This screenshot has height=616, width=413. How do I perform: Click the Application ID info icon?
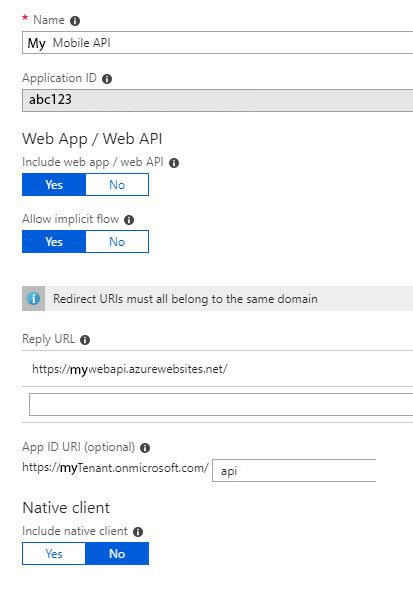[x=107, y=79]
